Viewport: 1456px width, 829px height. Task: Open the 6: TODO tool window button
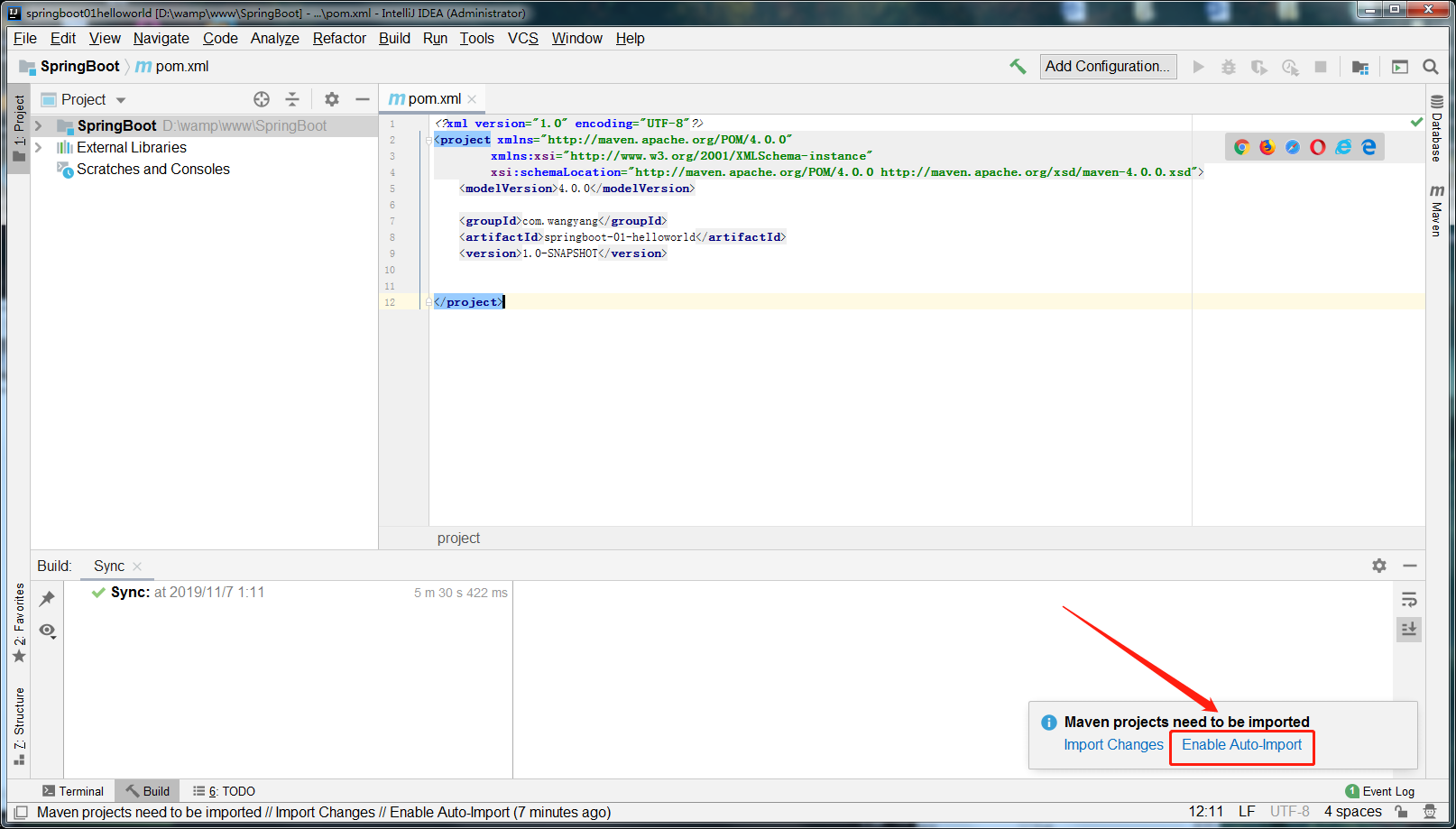tap(224, 791)
